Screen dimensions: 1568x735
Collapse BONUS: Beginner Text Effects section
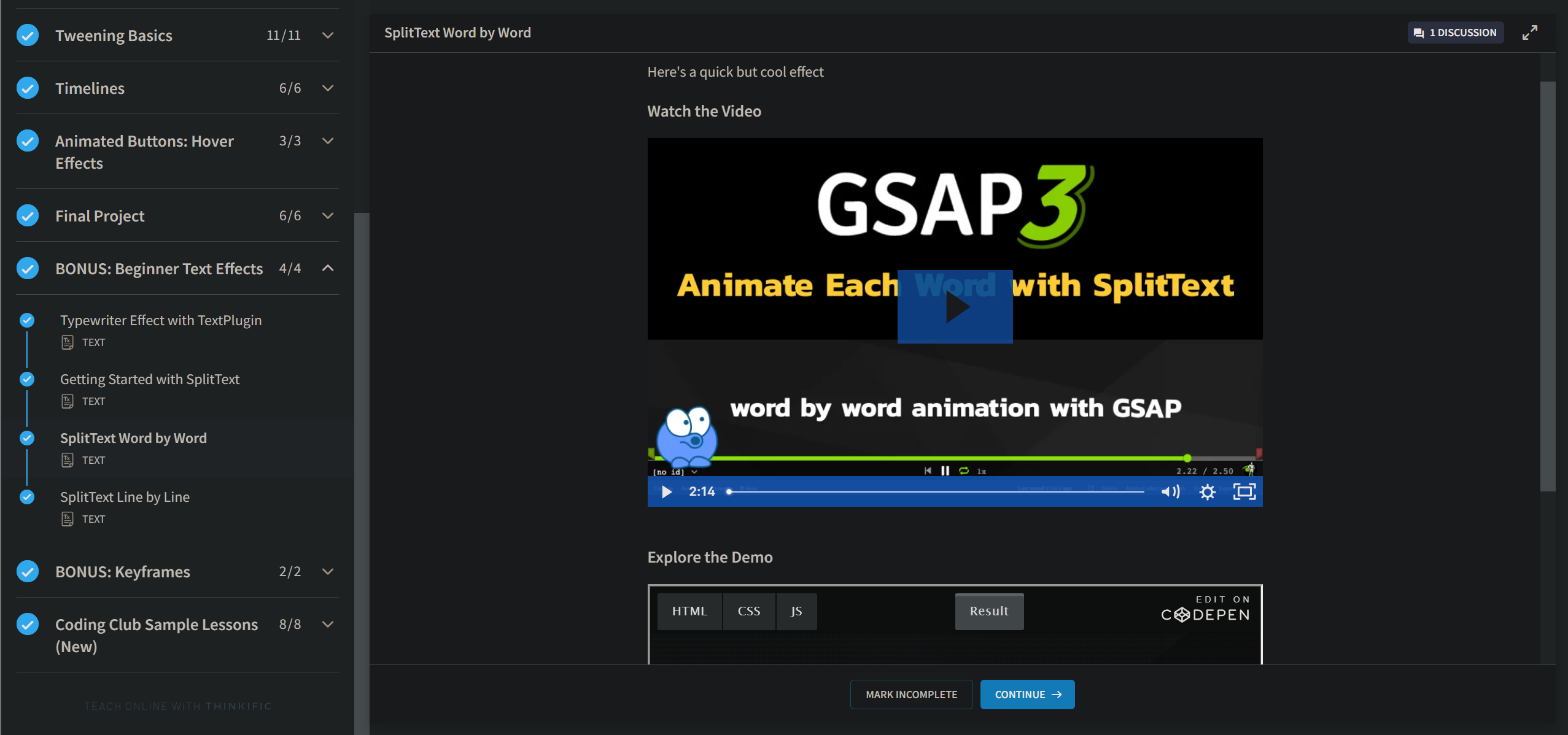(x=328, y=268)
